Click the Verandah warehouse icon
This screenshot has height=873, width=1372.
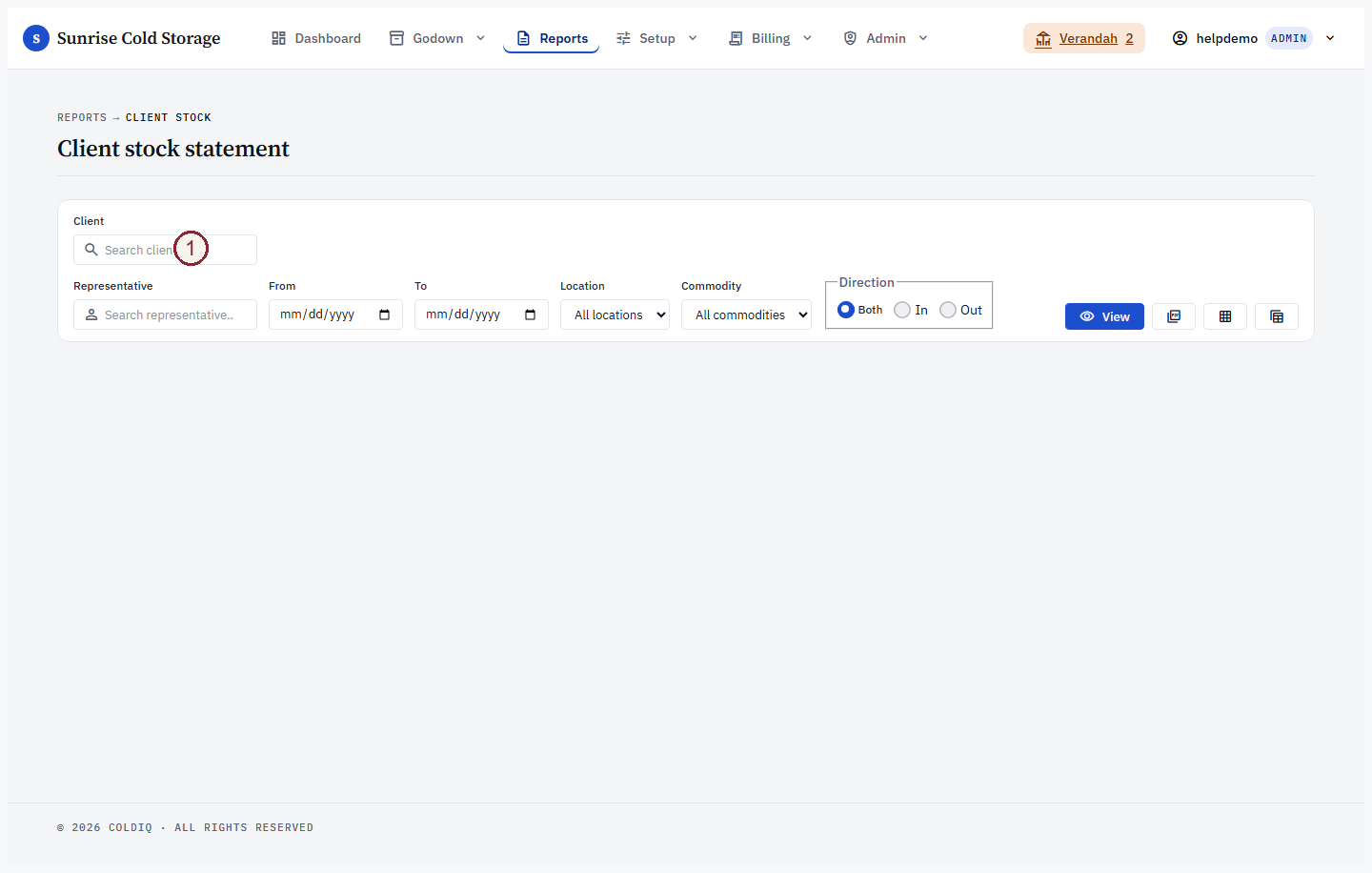(x=1043, y=38)
